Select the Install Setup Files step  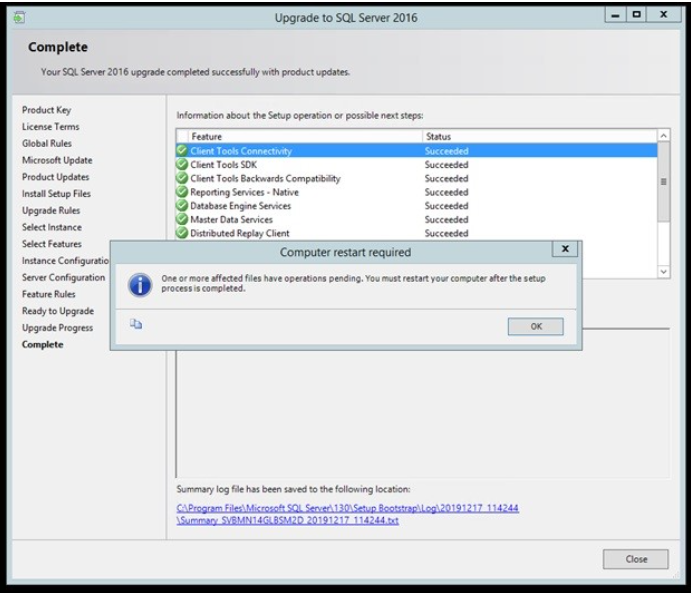click(56, 193)
